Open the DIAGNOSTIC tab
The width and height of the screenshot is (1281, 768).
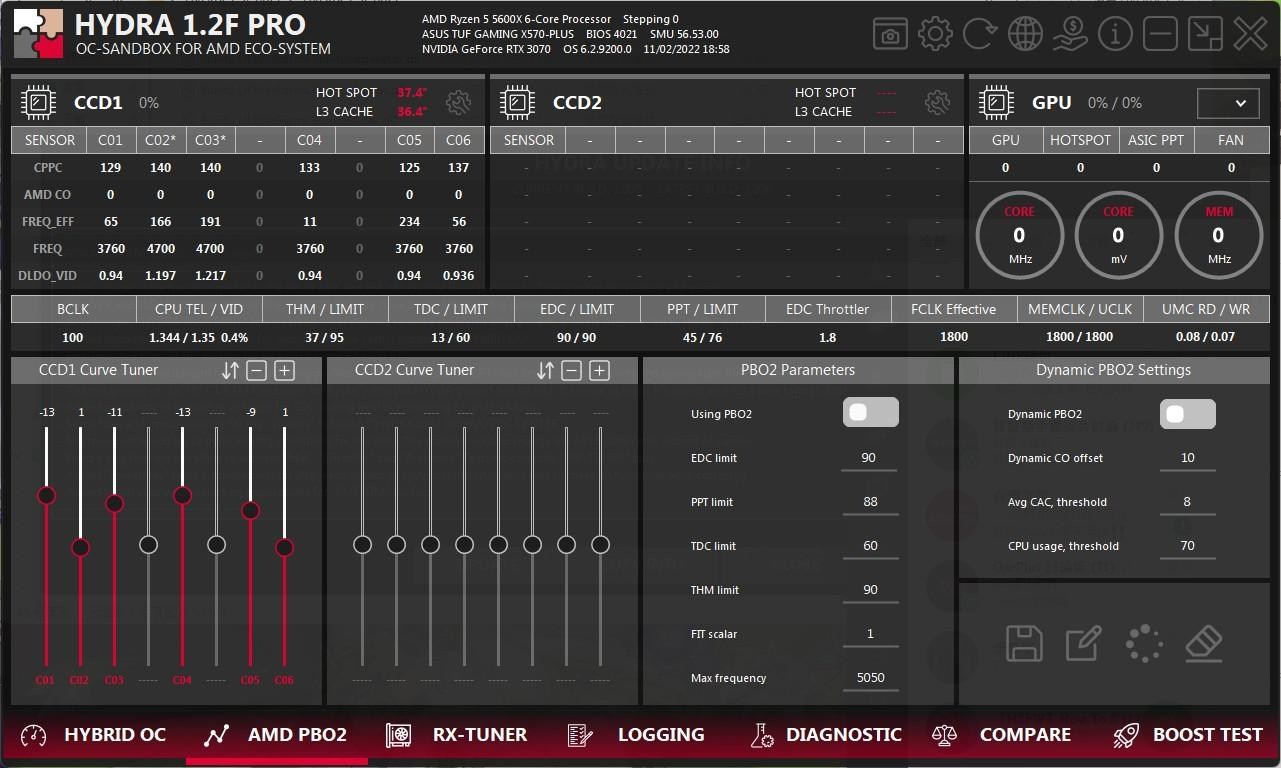(826, 735)
